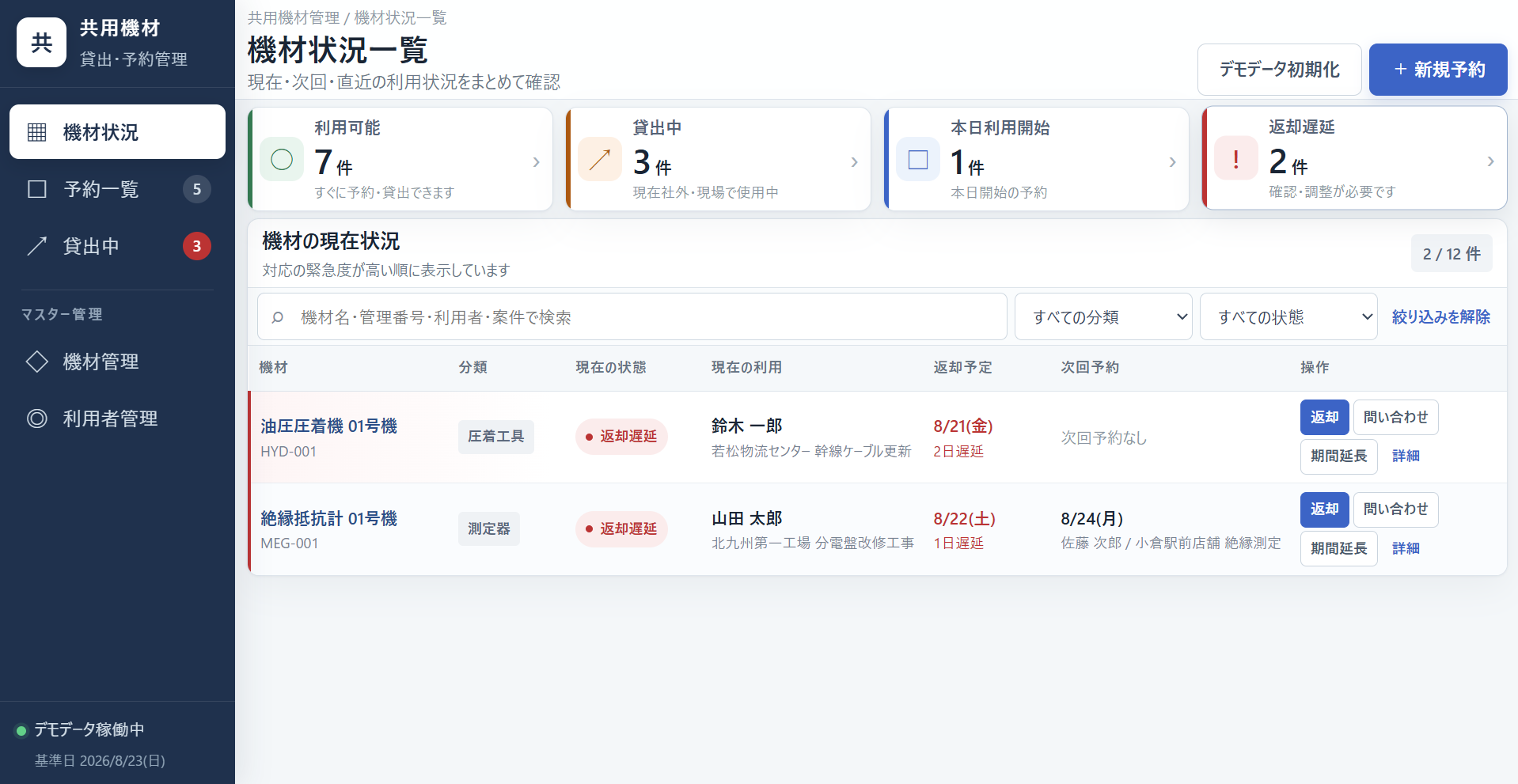Click 期間延長 for 油圧圧着機 01号機
Image resolution: width=1518 pixels, height=784 pixels.
pos(1338,456)
